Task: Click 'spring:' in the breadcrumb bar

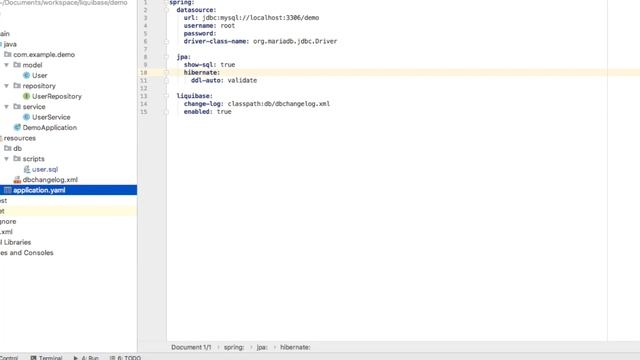Action: 234,347
